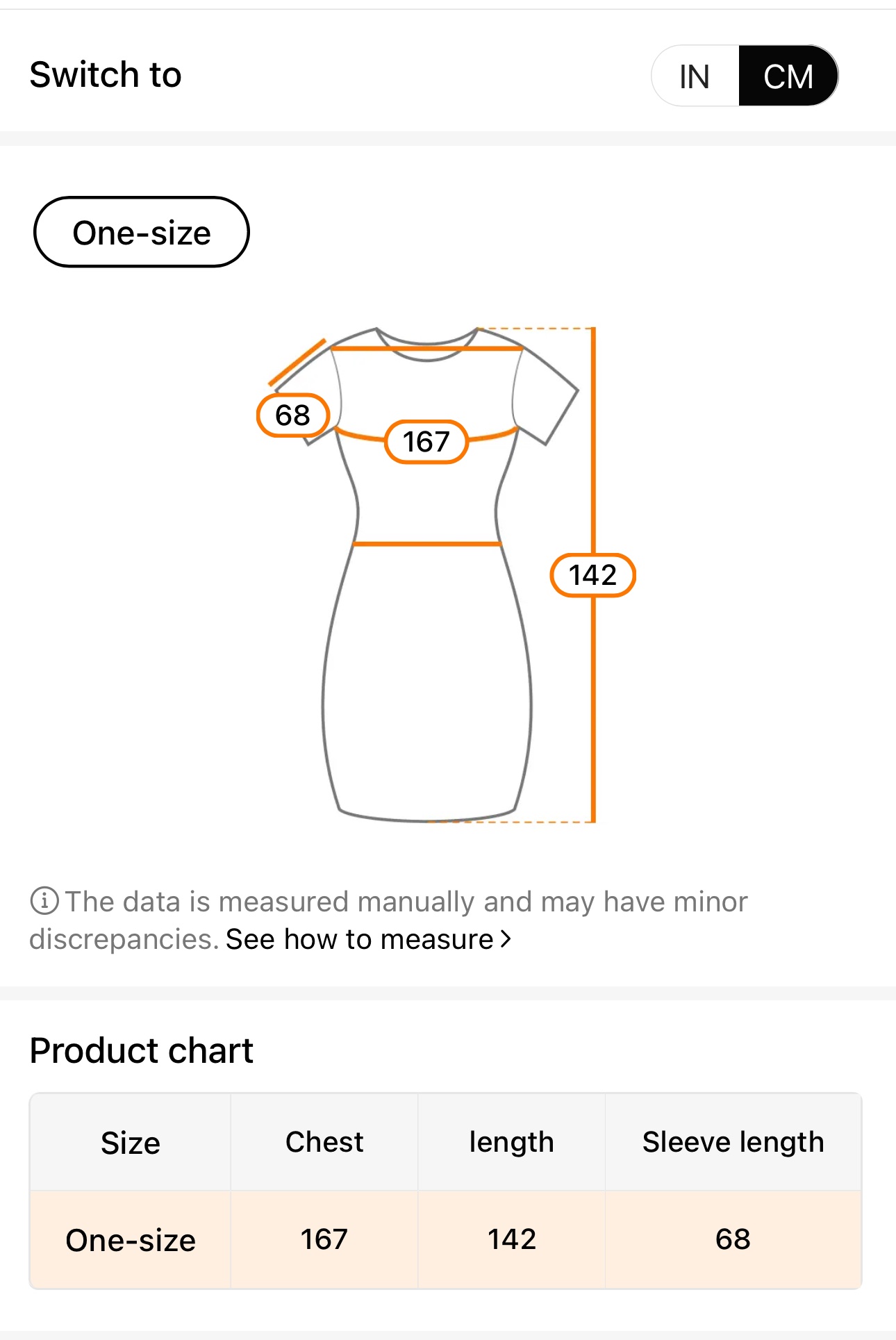Click the 142 length badge on diagram
Screen dimensions: 896x1340
(x=592, y=575)
